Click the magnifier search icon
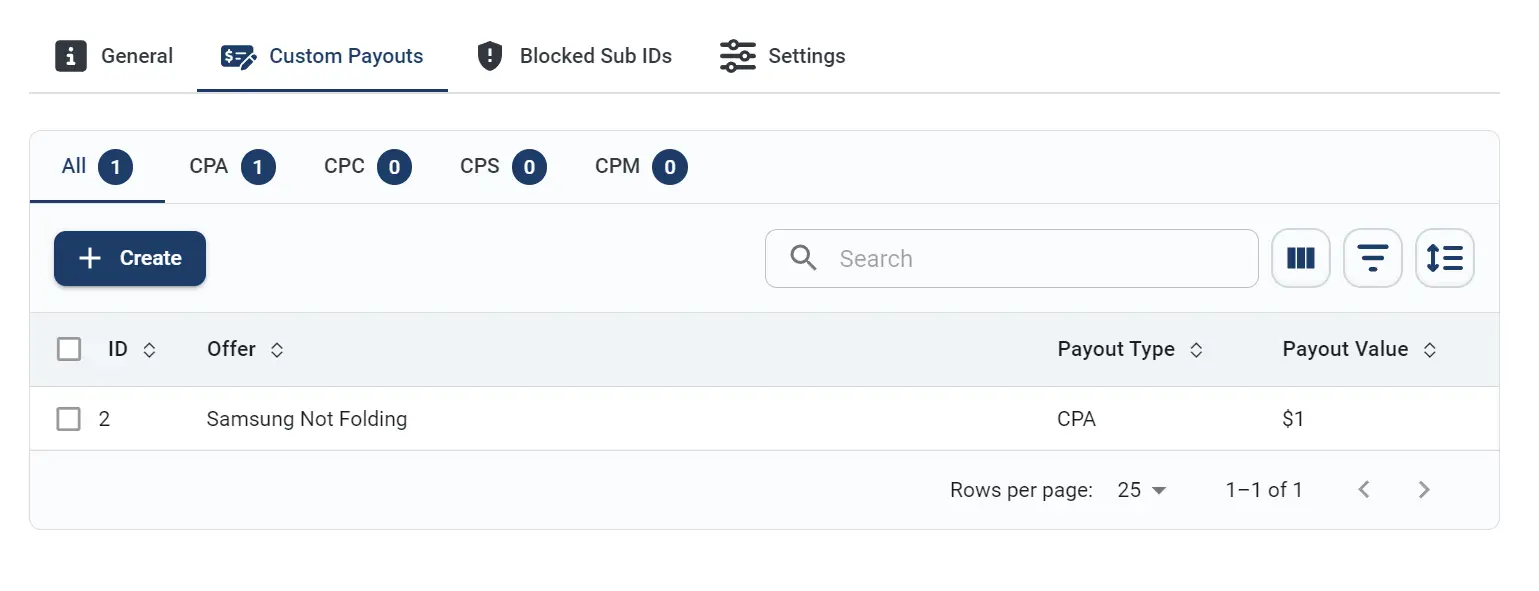The width and height of the screenshot is (1539, 591). (x=803, y=258)
